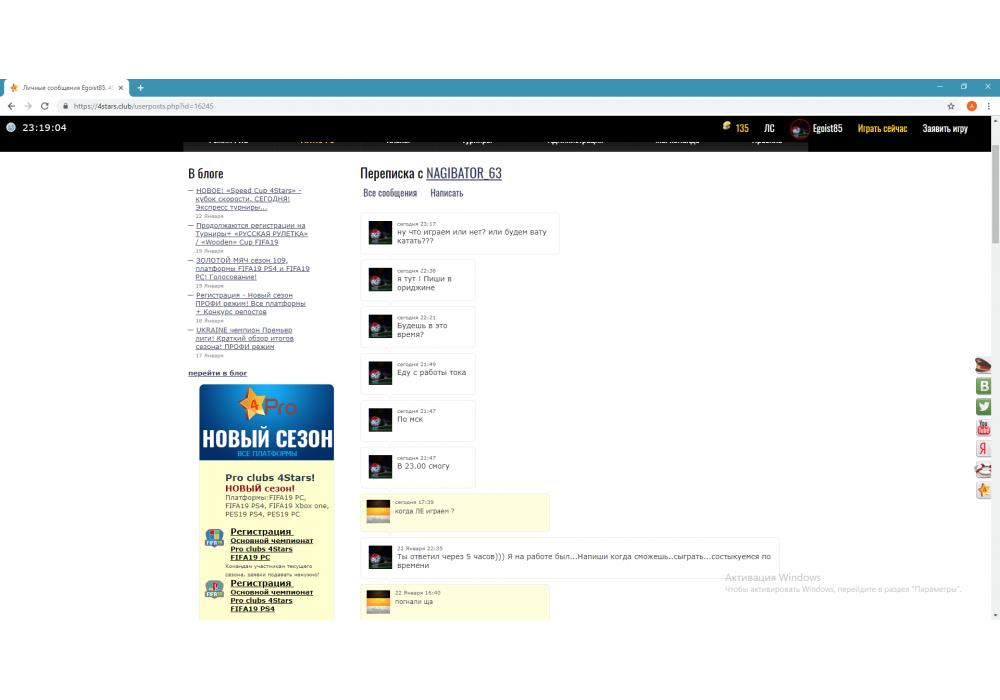The image size is (1000, 700).
Task: Reload the 4stars.club page
Action: [45, 106]
